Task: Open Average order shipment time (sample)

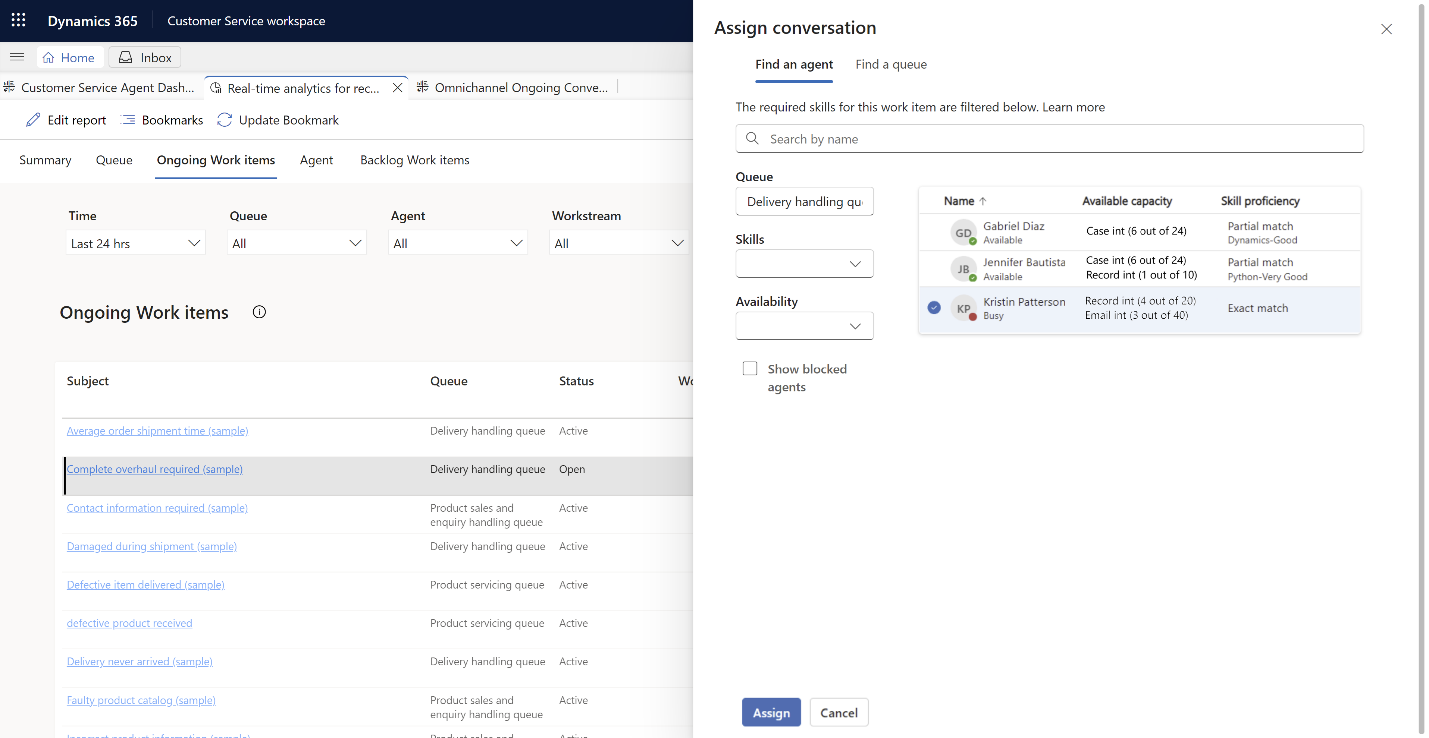Action: 157,431
